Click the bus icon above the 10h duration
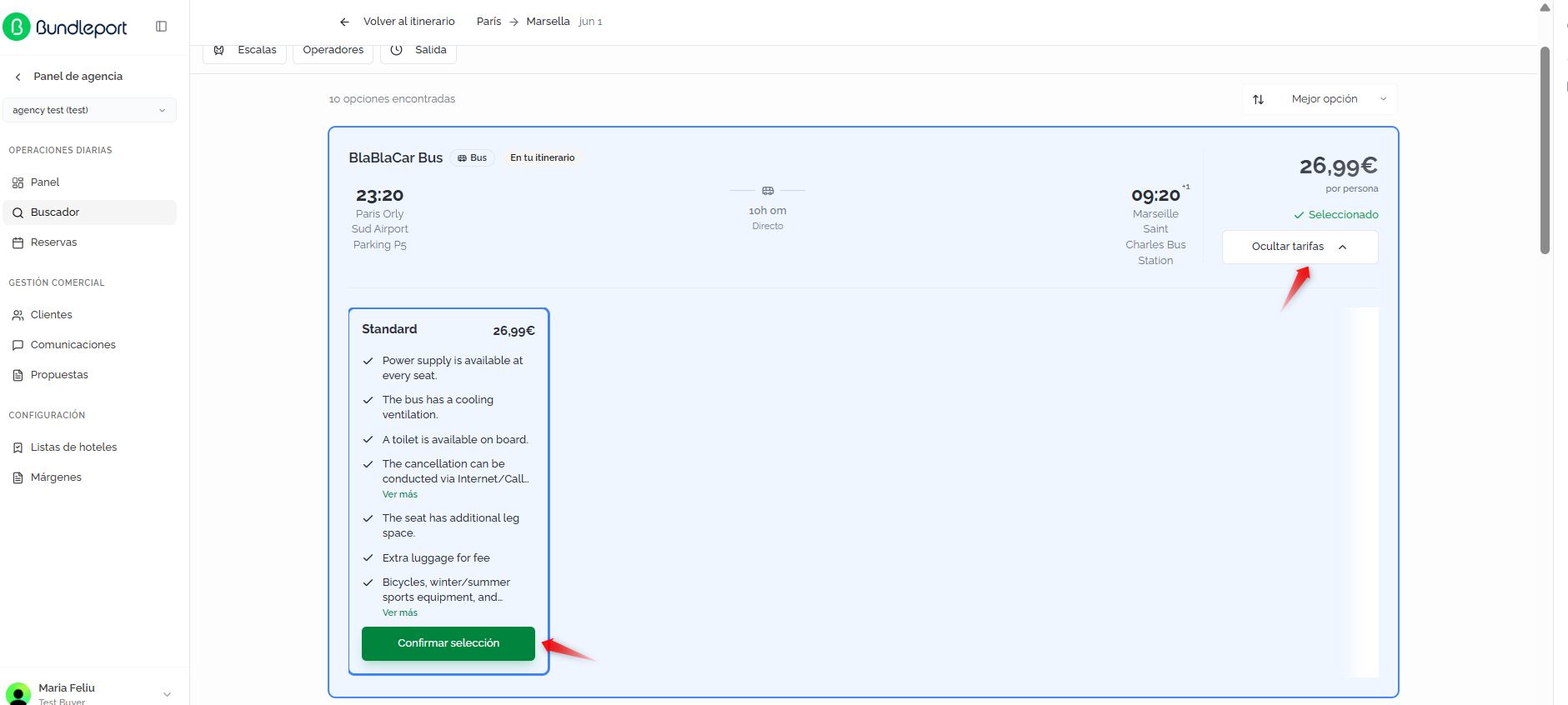 [768, 191]
